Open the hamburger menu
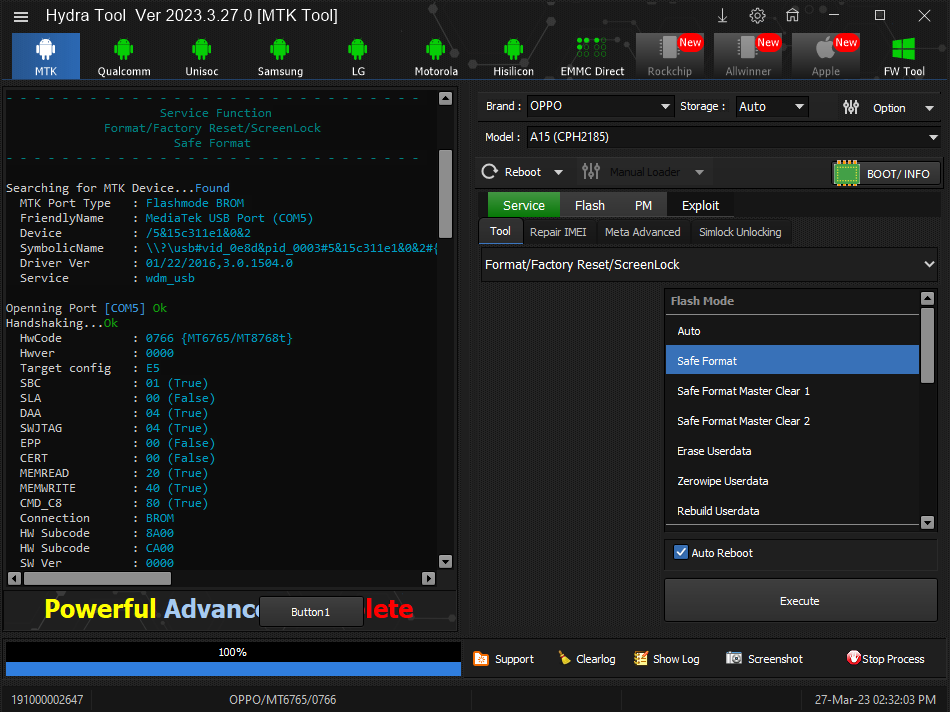The height and width of the screenshot is (712, 950). coord(21,16)
